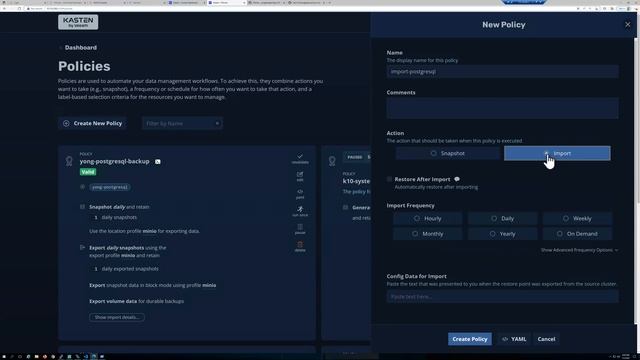This screenshot has height=360, width=640.
Task: Click the policy ribbon icon of yong-postgresql-backup
Action: click(x=69, y=161)
